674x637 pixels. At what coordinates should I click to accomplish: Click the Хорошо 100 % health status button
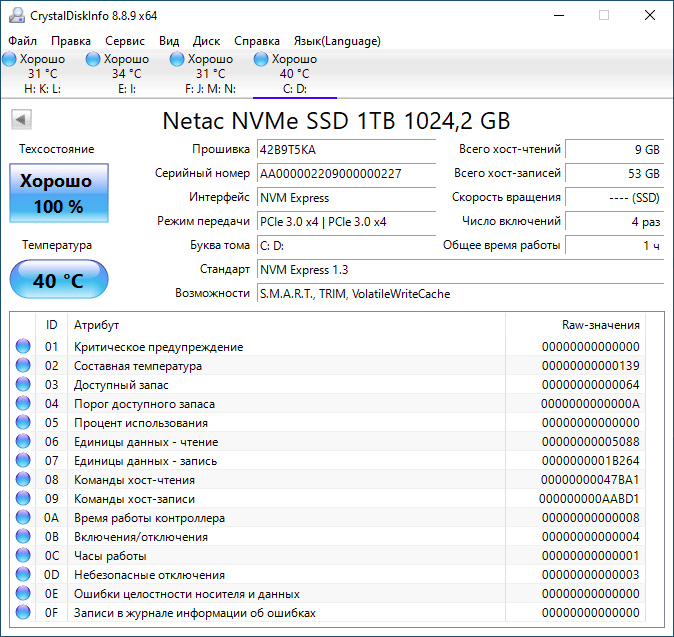(x=59, y=193)
